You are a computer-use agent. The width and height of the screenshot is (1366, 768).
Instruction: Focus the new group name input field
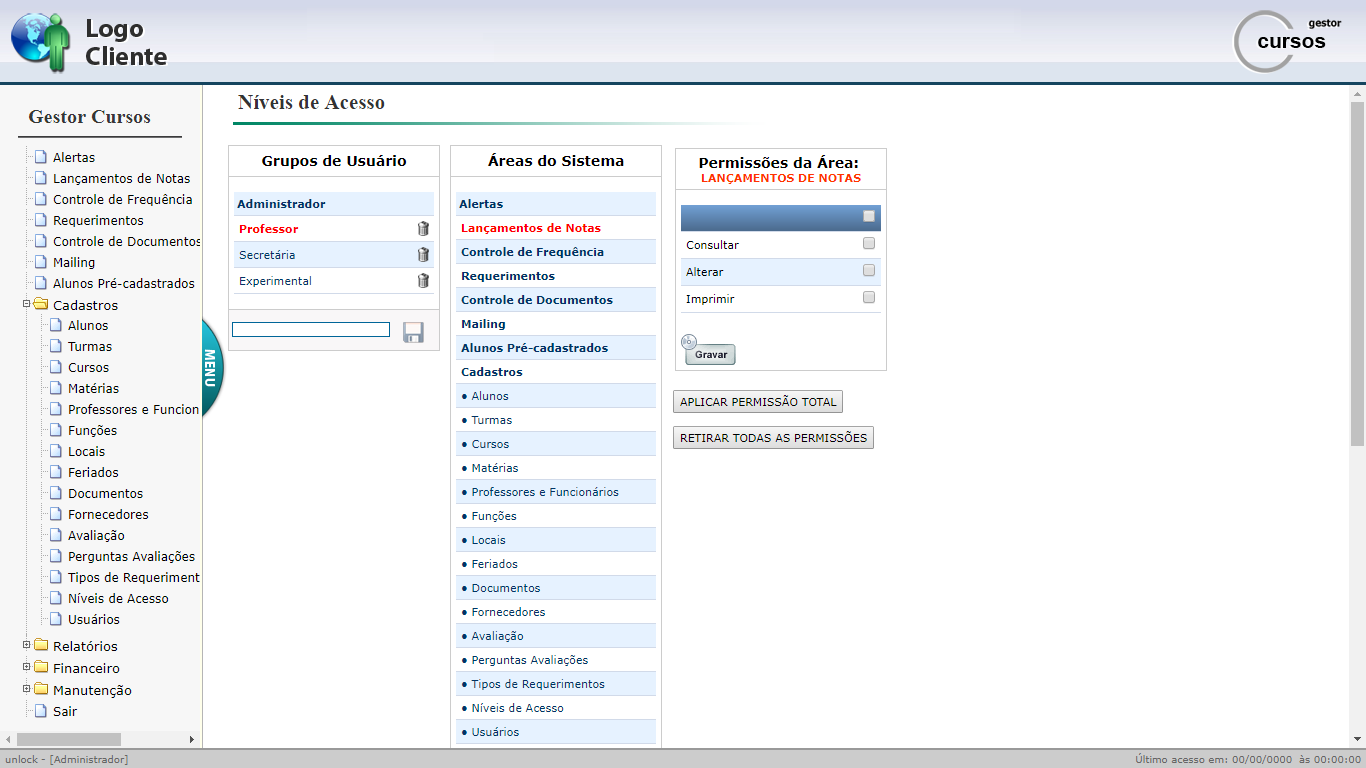point(311,329)
